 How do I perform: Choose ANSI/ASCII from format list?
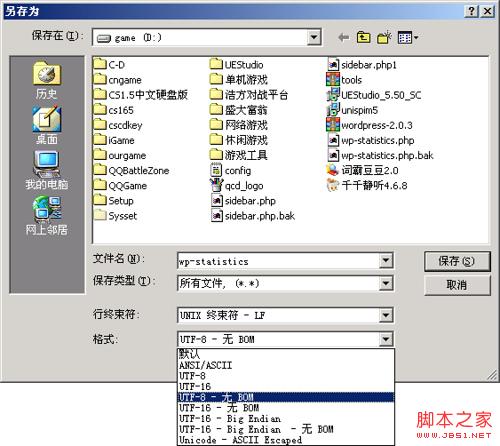click(x=286, y=365)
